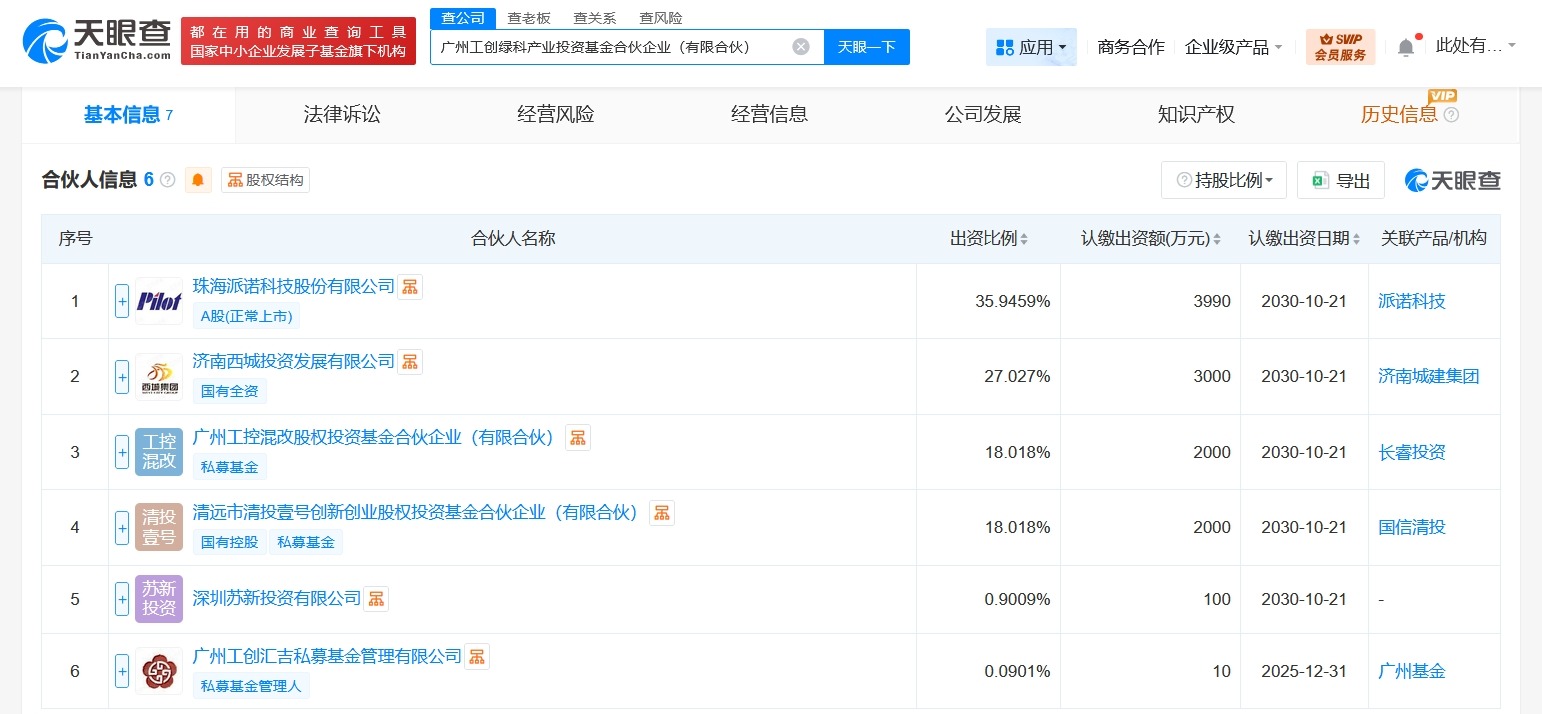Open the SVIP 会员服务 icon
This screenshot has width=1542, height=714.
click(1339, 46)
